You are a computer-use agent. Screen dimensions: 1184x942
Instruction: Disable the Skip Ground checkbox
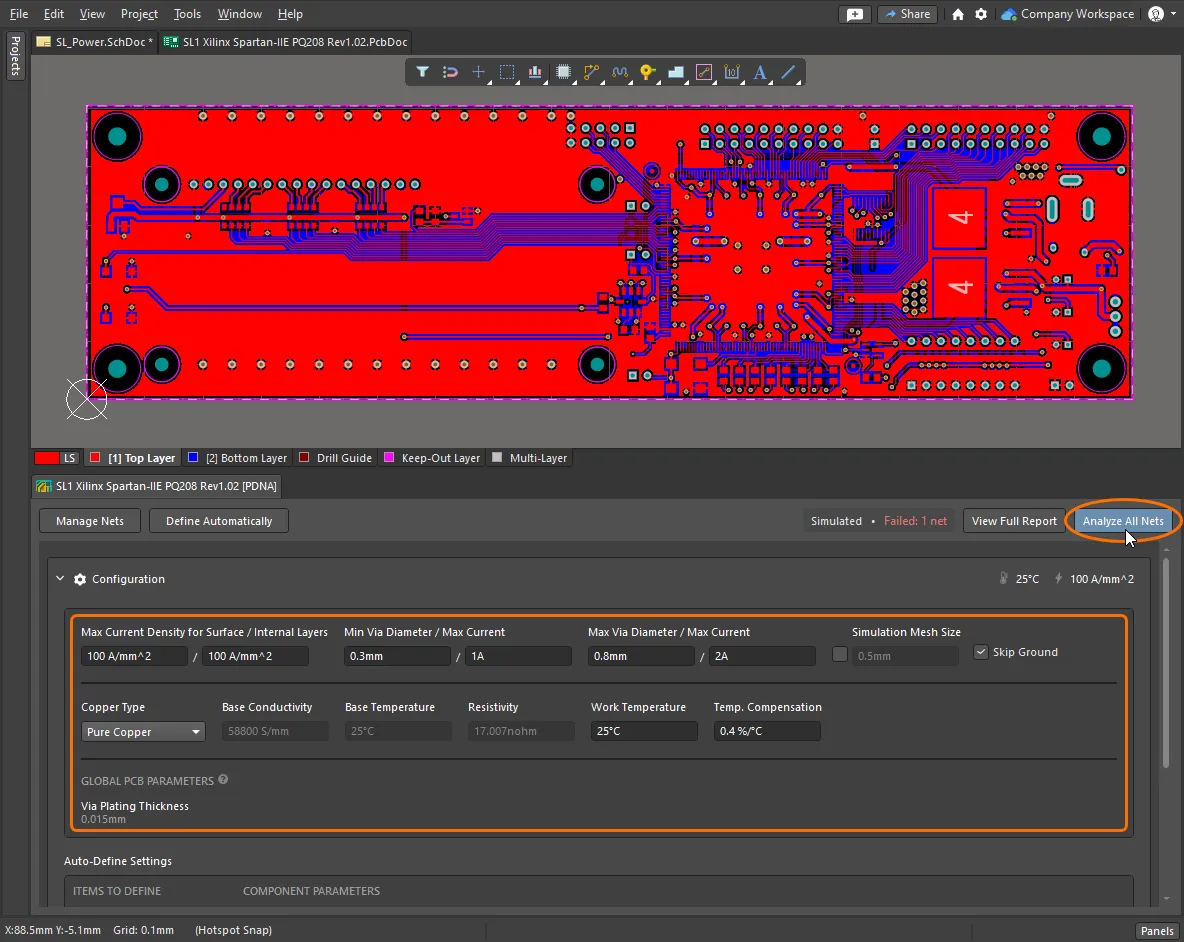tap(981, 652)
